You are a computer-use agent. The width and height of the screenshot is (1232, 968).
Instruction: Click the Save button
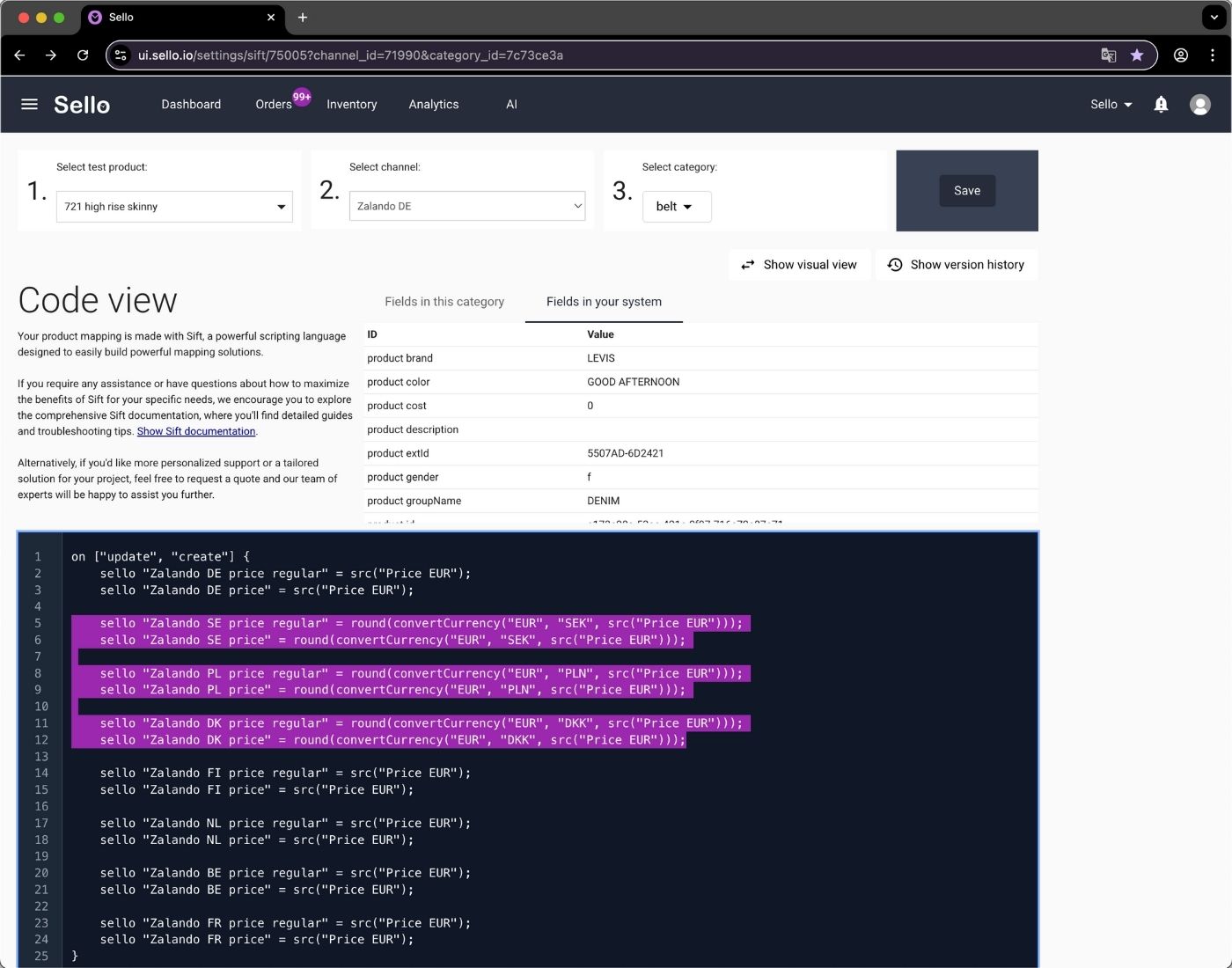pos(967,190)
